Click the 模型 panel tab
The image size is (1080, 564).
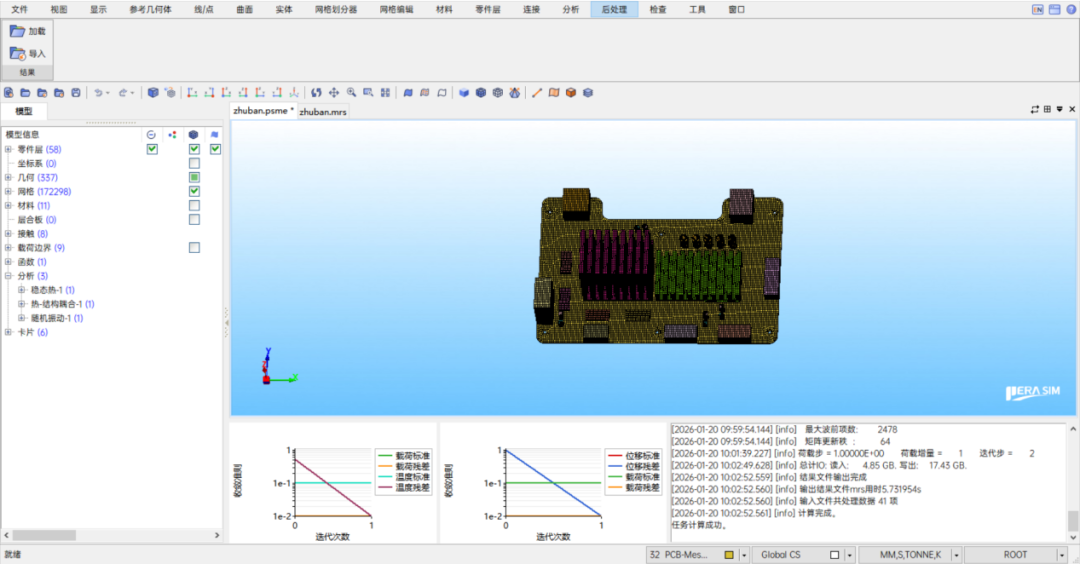pos(24,112)
